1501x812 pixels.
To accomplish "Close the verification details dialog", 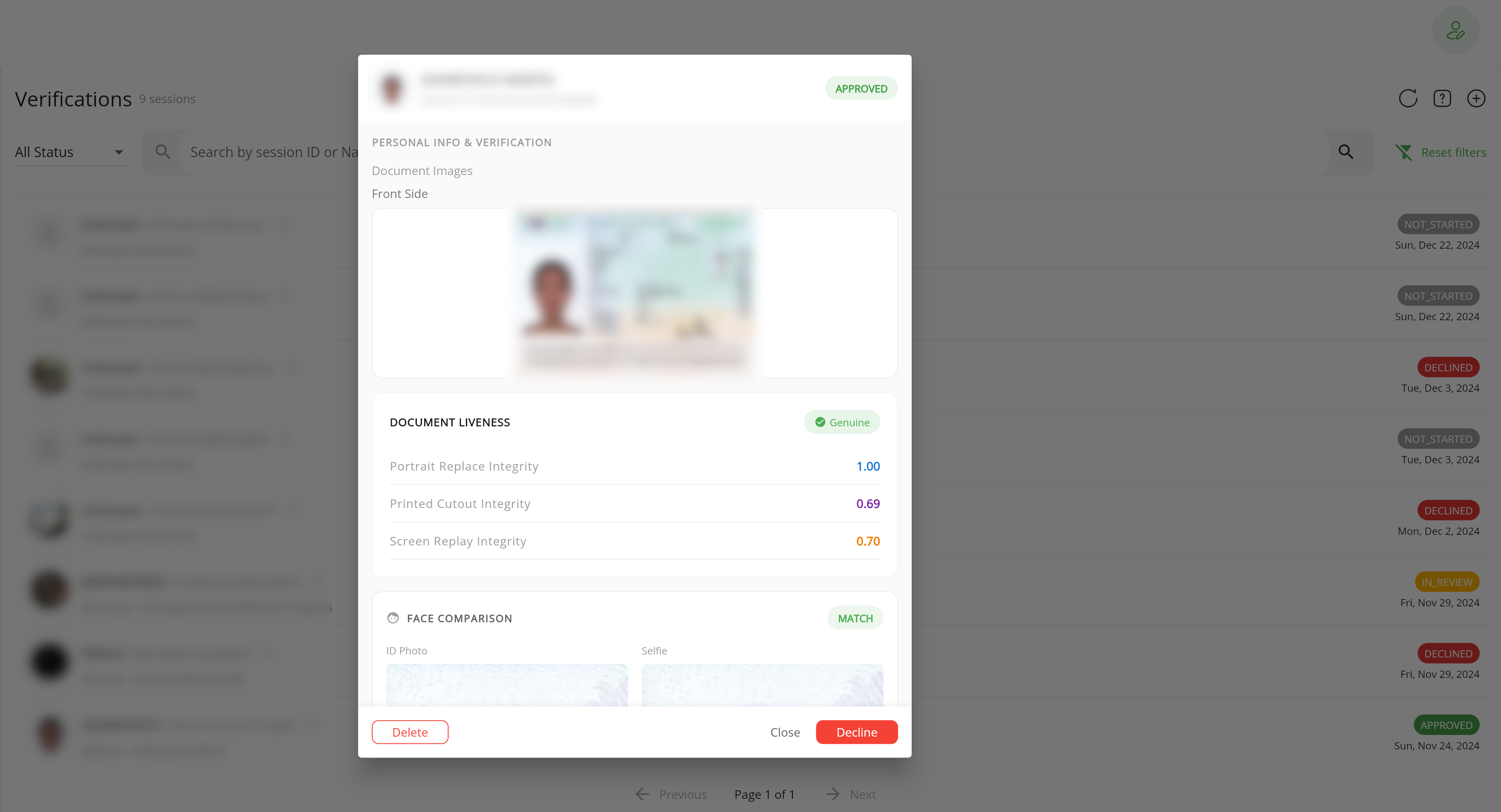I will (x=785, y=732).
